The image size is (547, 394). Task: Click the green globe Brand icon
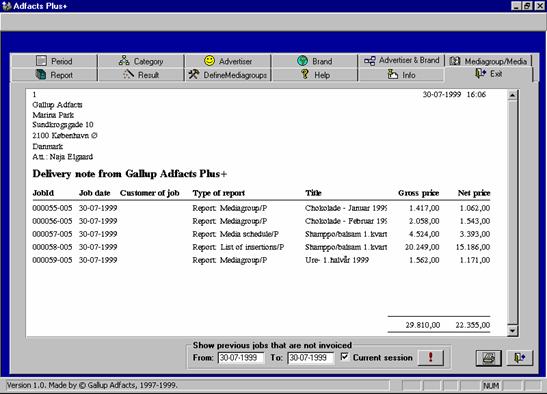(302, 60)
